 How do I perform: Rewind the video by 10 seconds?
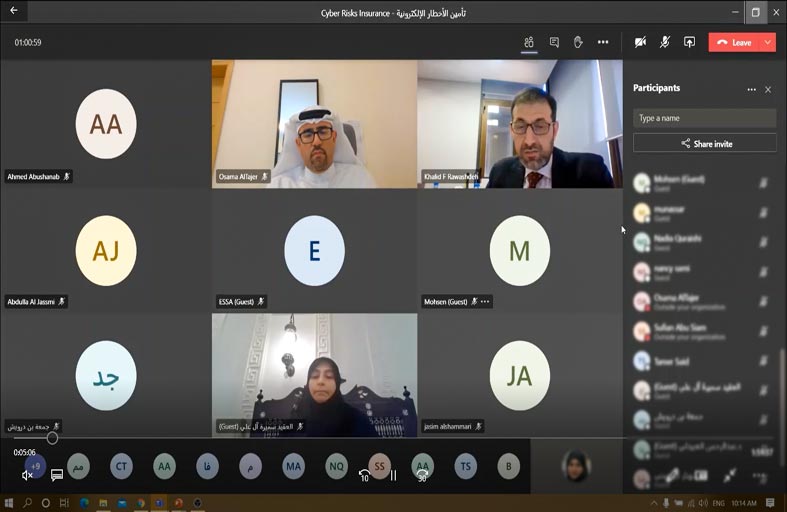click(x=364, y=476)
